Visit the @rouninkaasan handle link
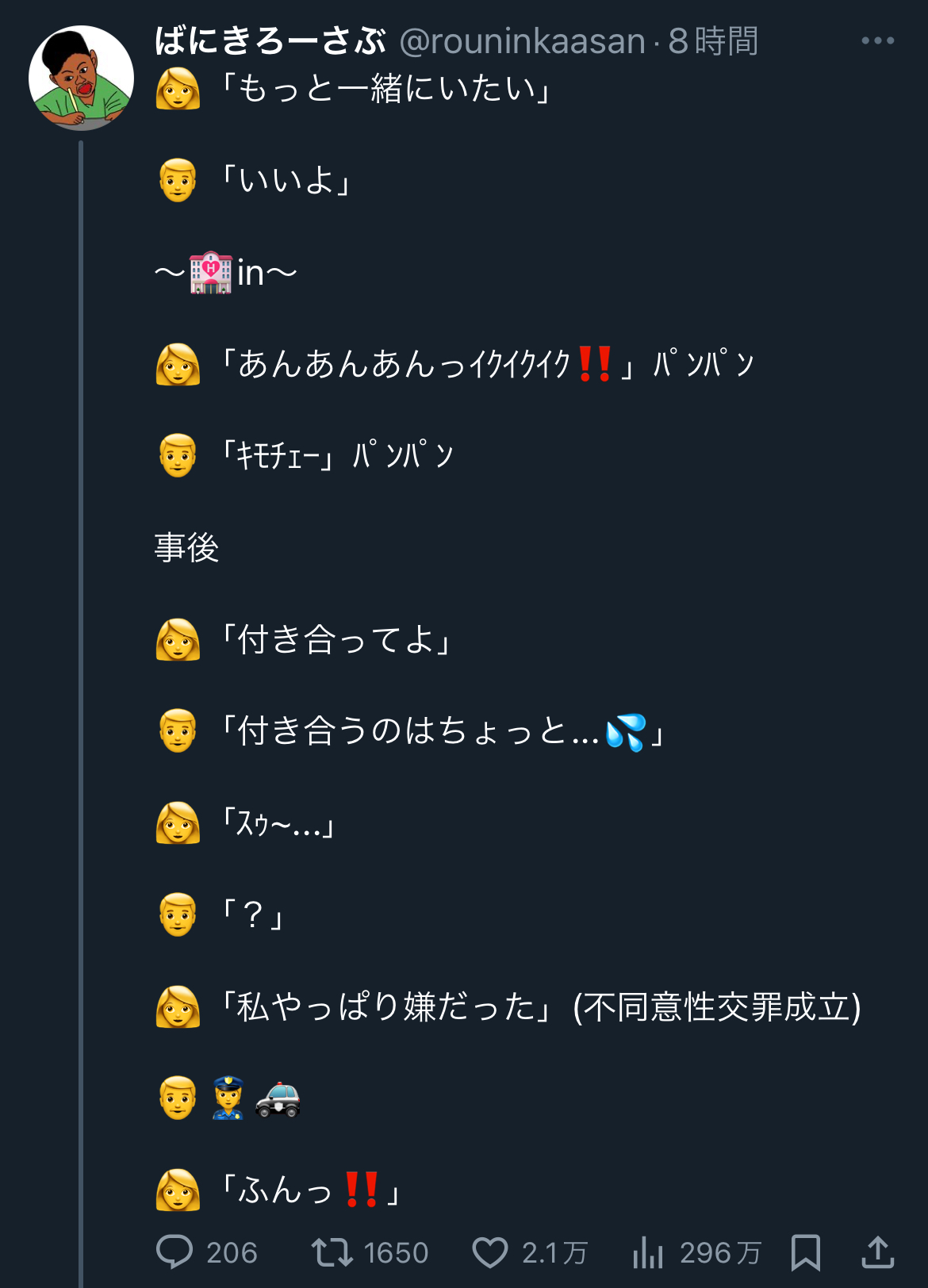928x1288 pixels. (523, 41)
